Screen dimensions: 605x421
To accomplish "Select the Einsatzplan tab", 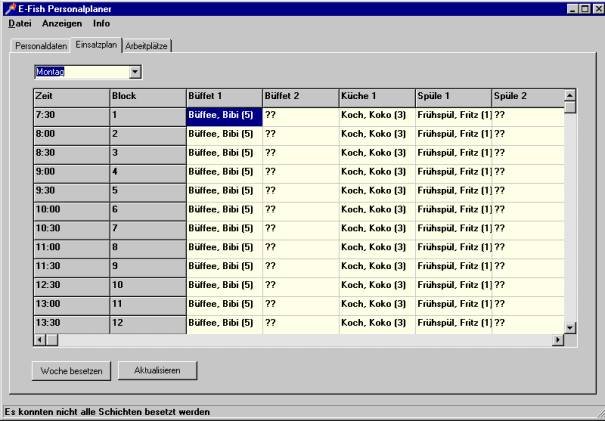I will (x=93, y=45).
